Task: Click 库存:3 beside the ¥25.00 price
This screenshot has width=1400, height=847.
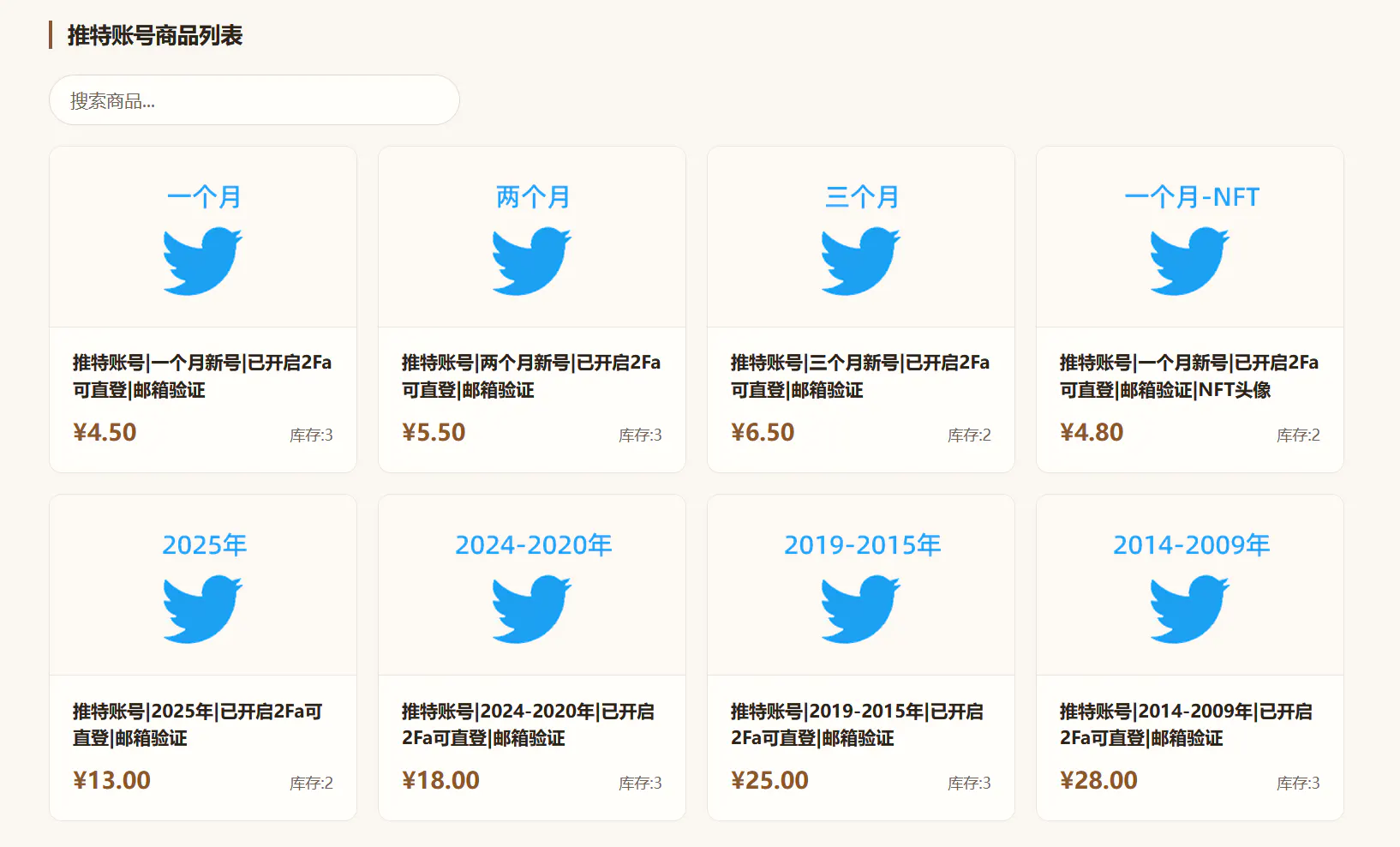Action: (x=969, y=784)
